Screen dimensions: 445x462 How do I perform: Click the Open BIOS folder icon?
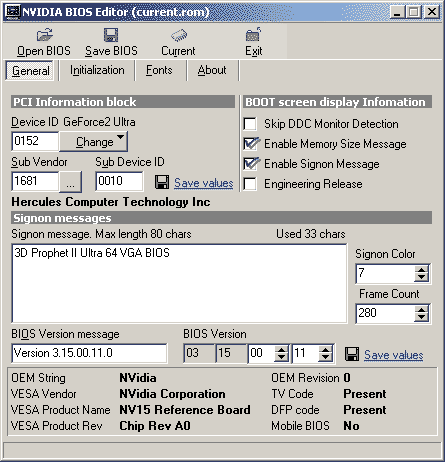pos(44,35)
